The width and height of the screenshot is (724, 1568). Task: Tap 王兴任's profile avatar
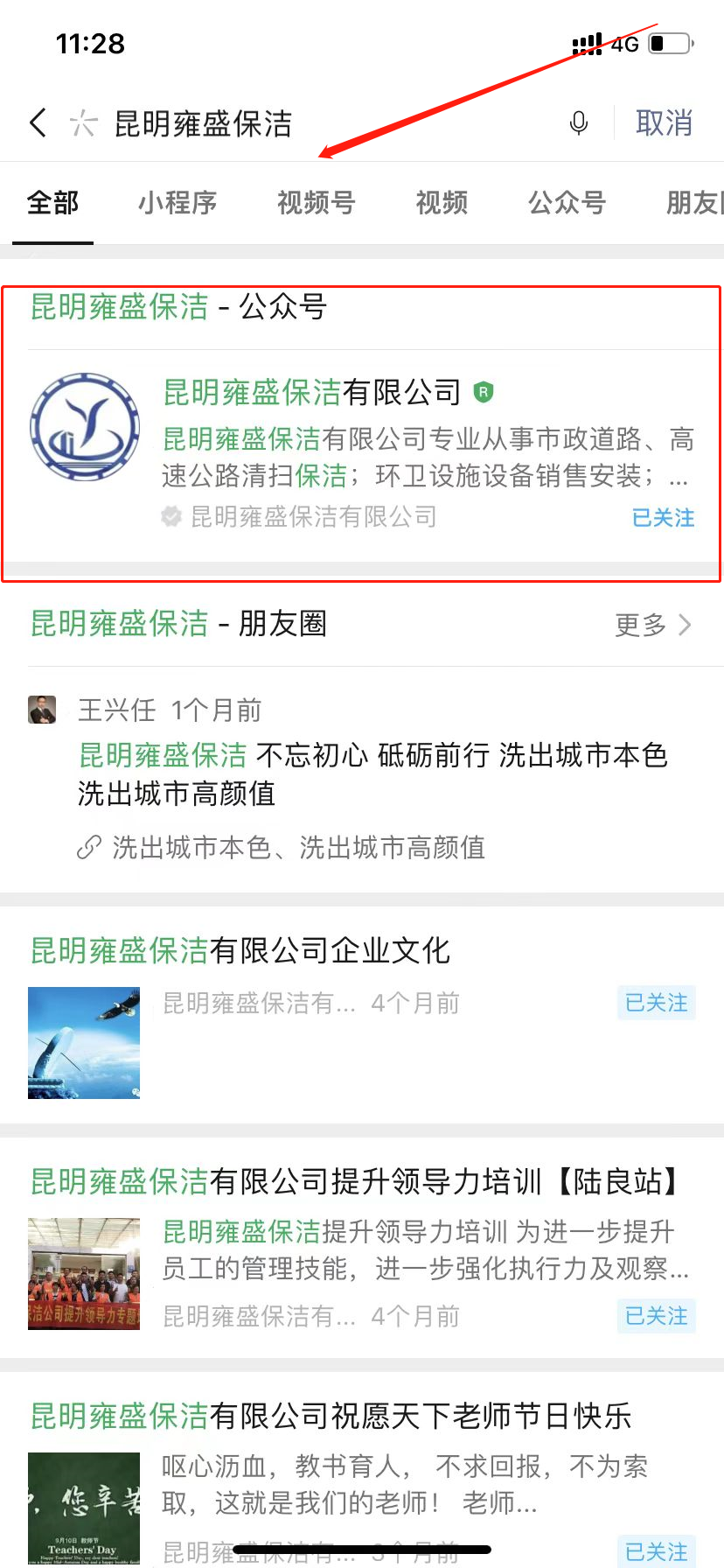click(42, 710)
